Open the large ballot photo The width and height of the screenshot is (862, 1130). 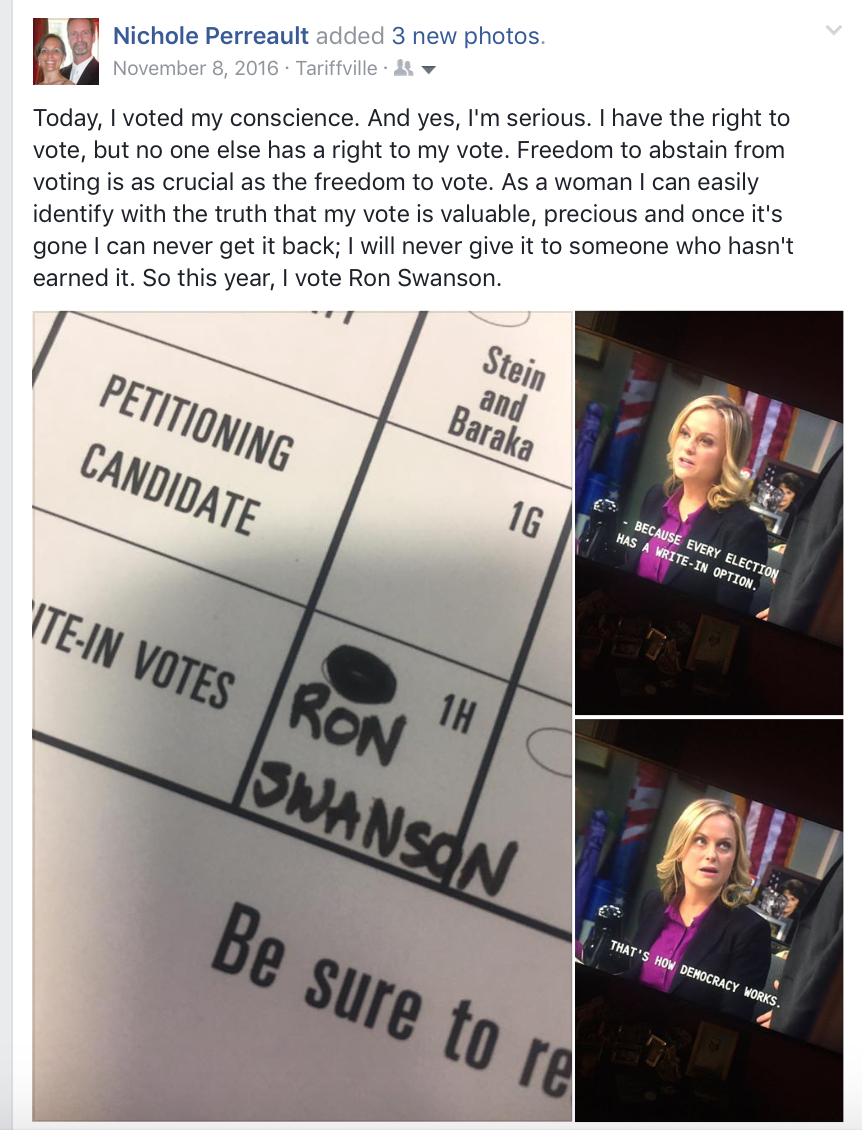pyautogui.click(x=302, y=716)
